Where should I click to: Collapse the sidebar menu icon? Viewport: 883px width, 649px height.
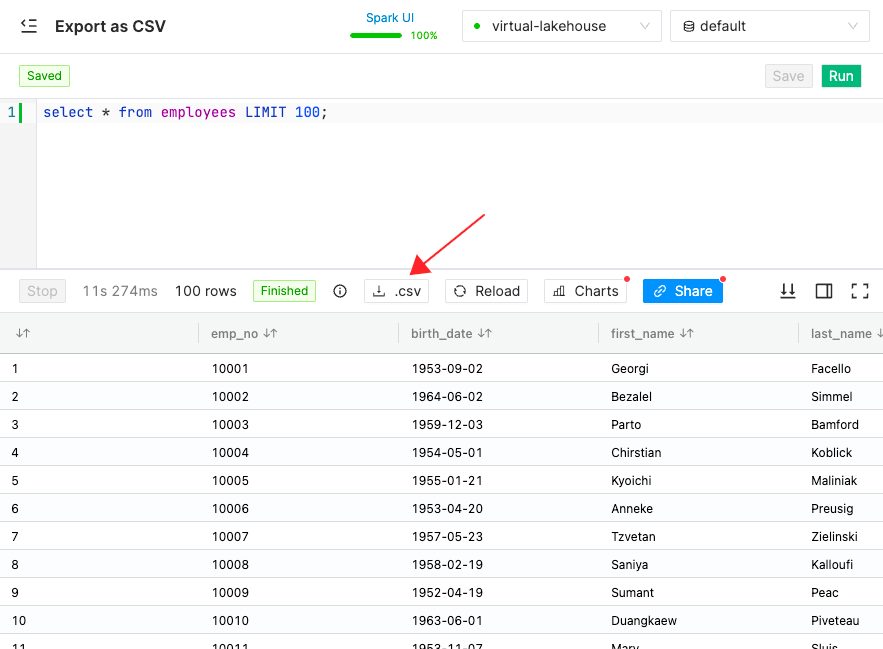click(29, 26)
